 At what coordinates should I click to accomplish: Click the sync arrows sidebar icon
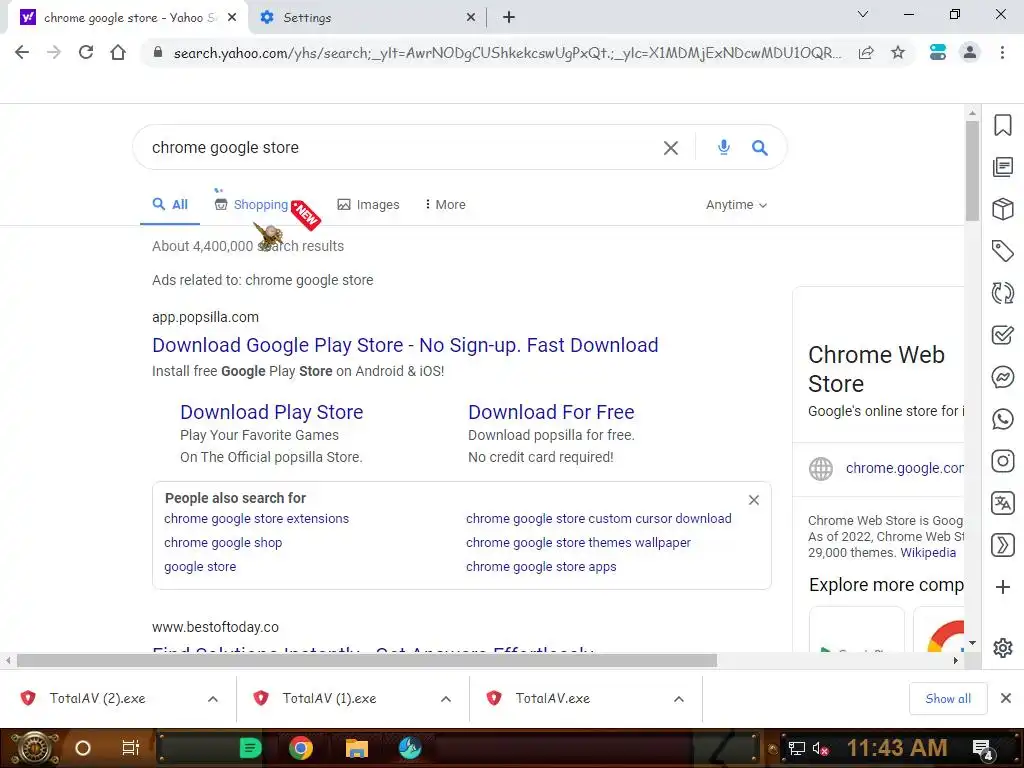coord(1002,293)
